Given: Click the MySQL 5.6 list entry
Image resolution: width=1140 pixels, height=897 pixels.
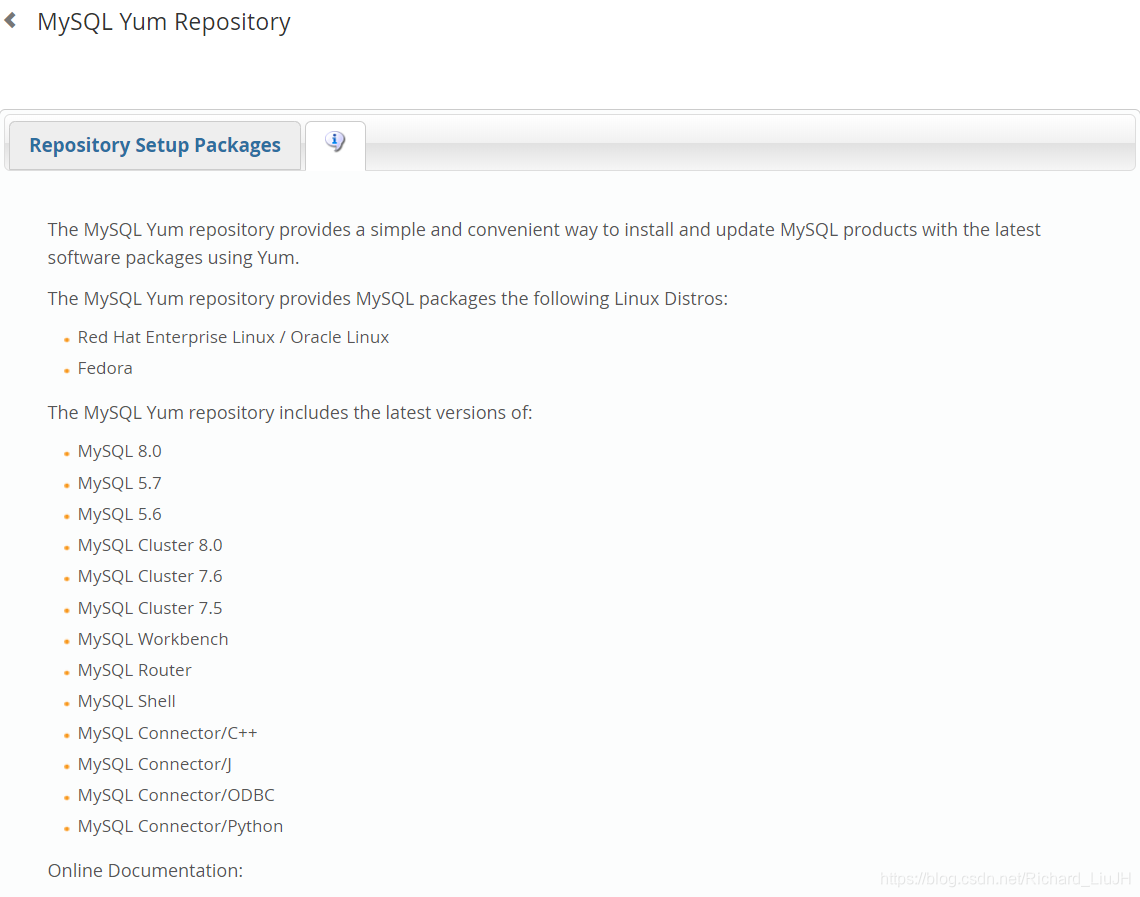Looking at the screenshot, I should pos(119,515).
